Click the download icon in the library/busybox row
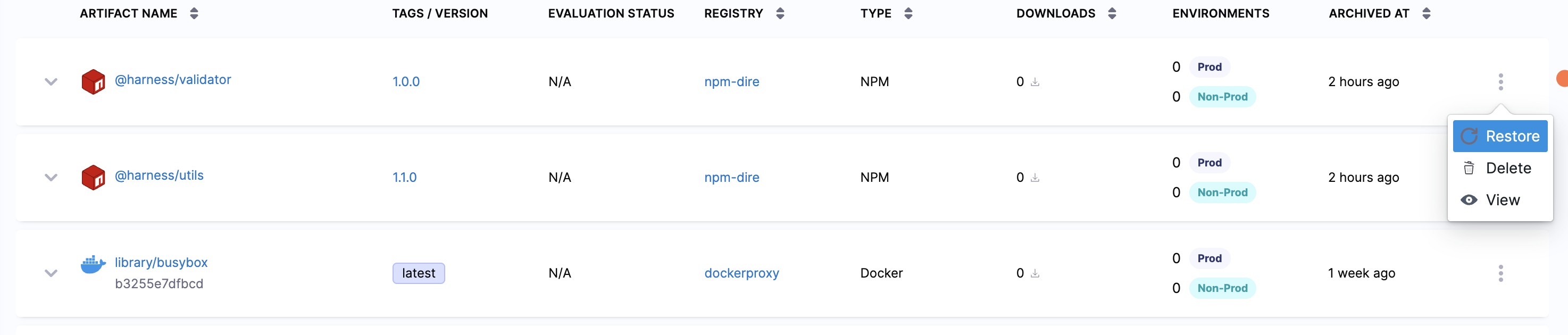Viewport: 1568px width, 335px height. point(1035,274)
